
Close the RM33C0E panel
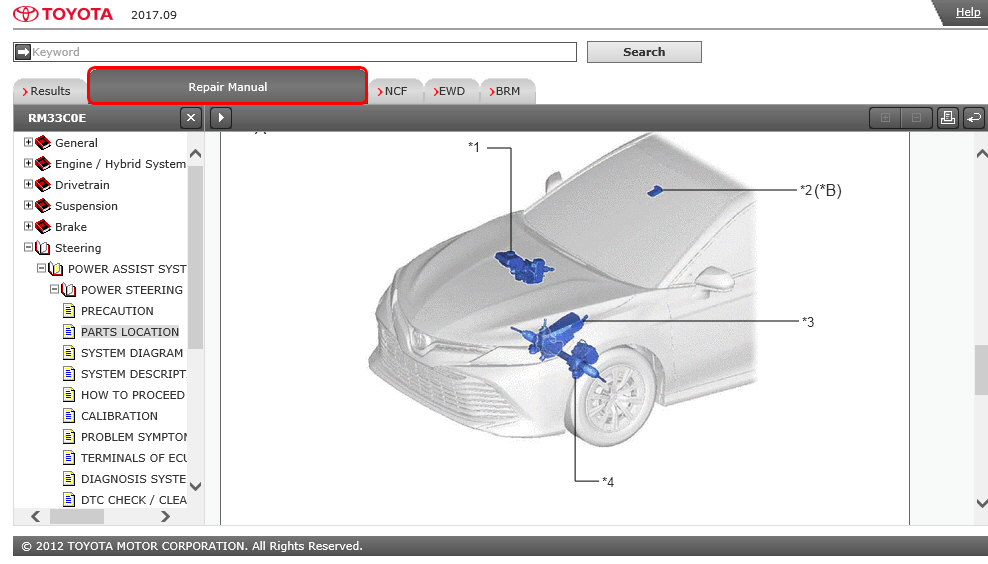[191, 118]
